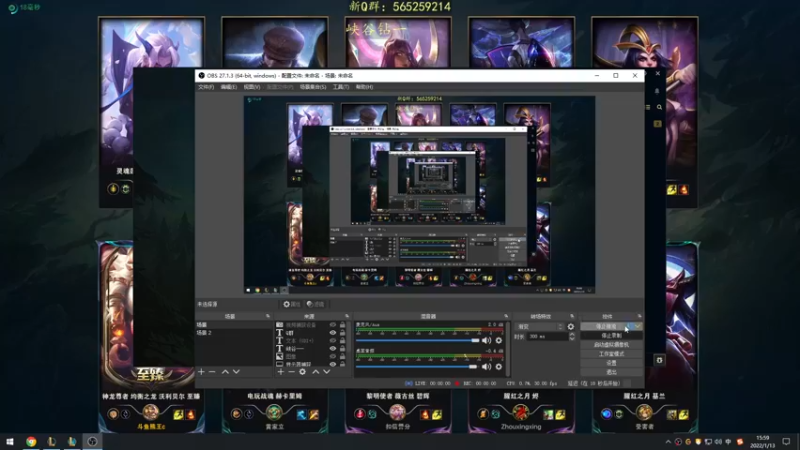Image resolution: width=800 pixels, height=450 pixels.
Task: Toggle visibility of the 图像 source
Action: coord(333,356)
